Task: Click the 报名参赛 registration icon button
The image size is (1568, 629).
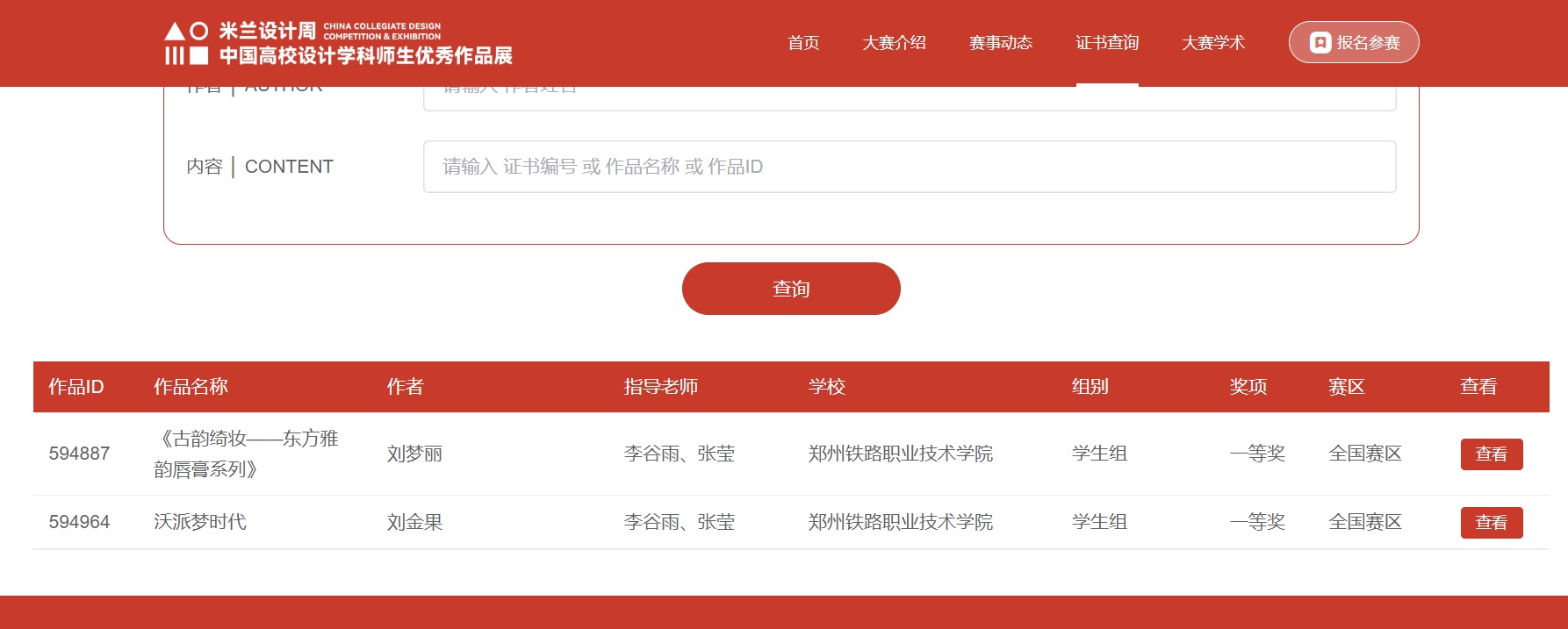Action: [1353, 42]
